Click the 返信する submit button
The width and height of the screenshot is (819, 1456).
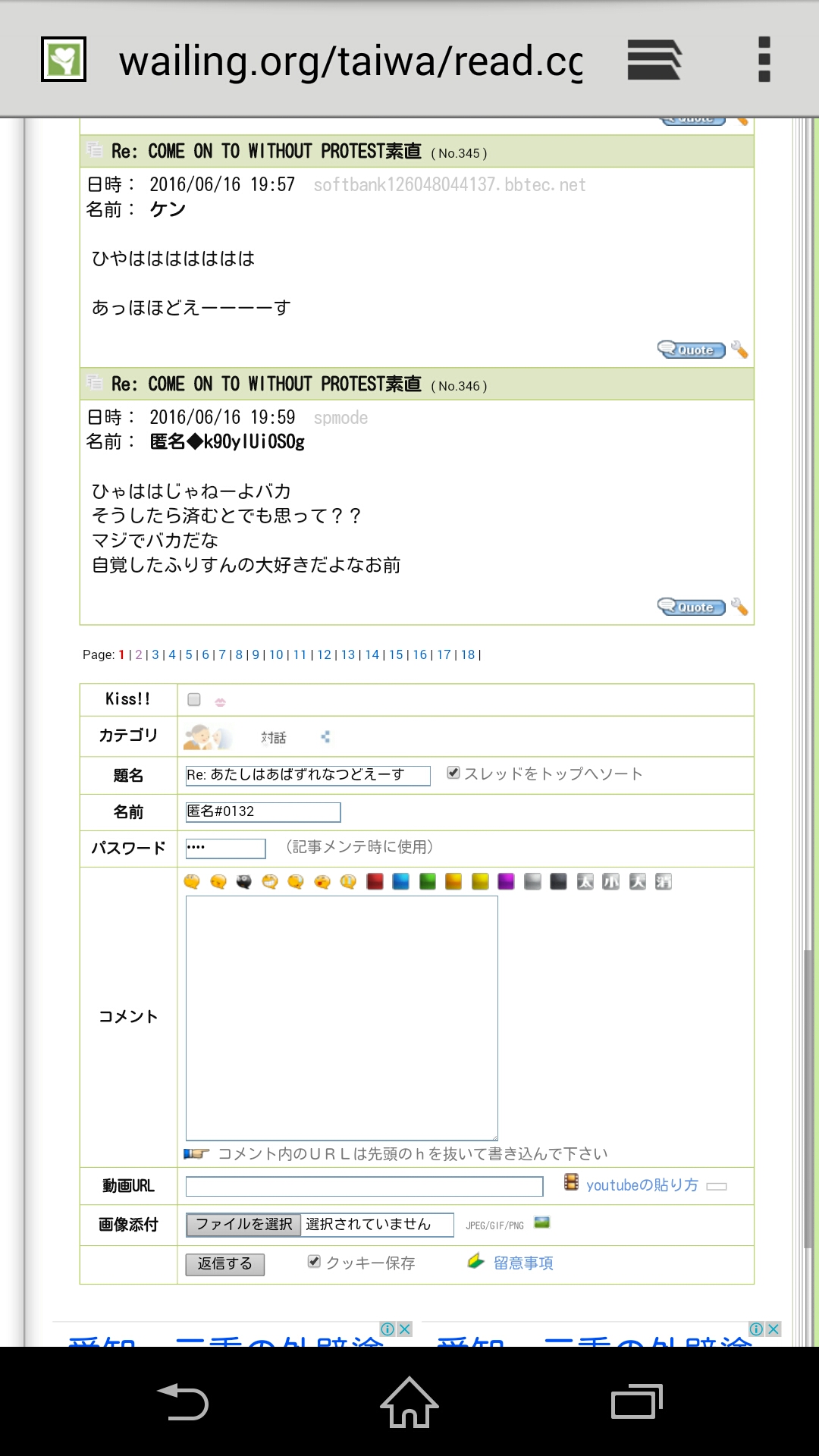[x=224, y=1263]
